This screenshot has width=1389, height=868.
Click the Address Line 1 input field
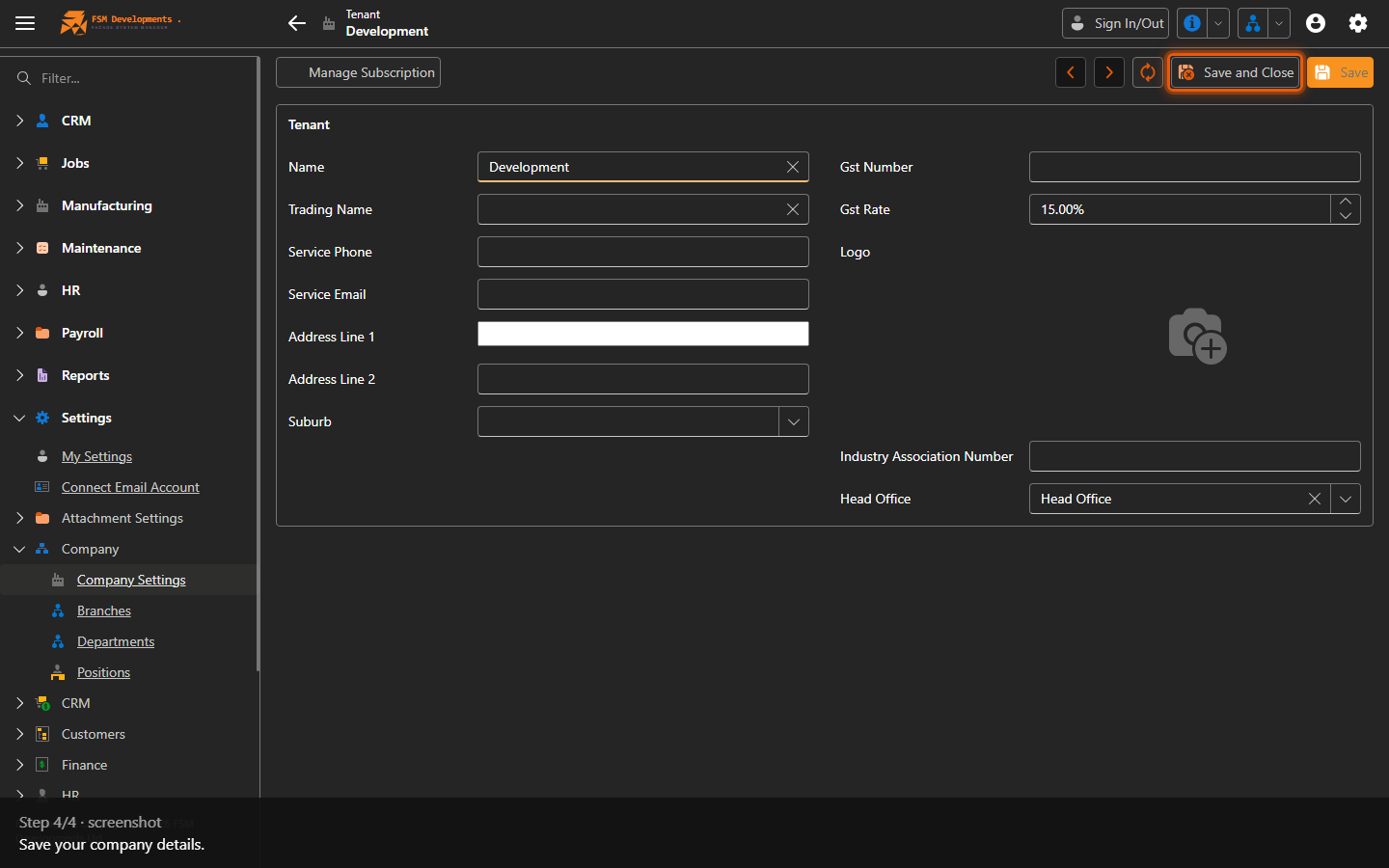643,334
